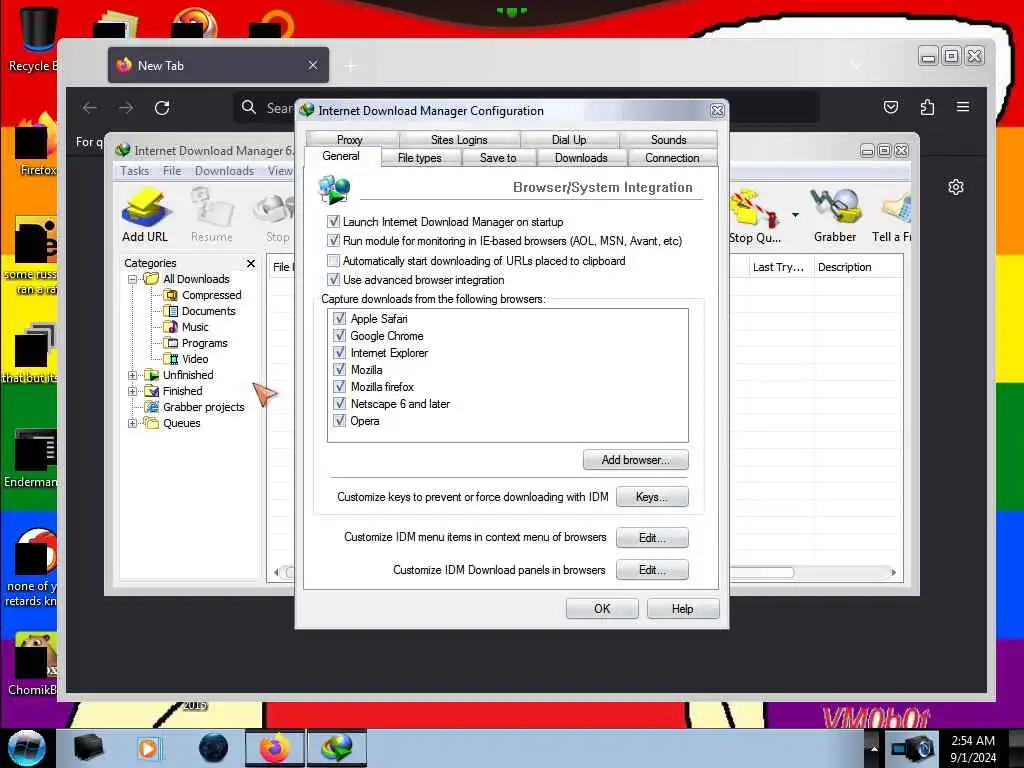The image size is (1024, 768).
Task: Click the New Tab page settings gear
Action: point(955,187)
